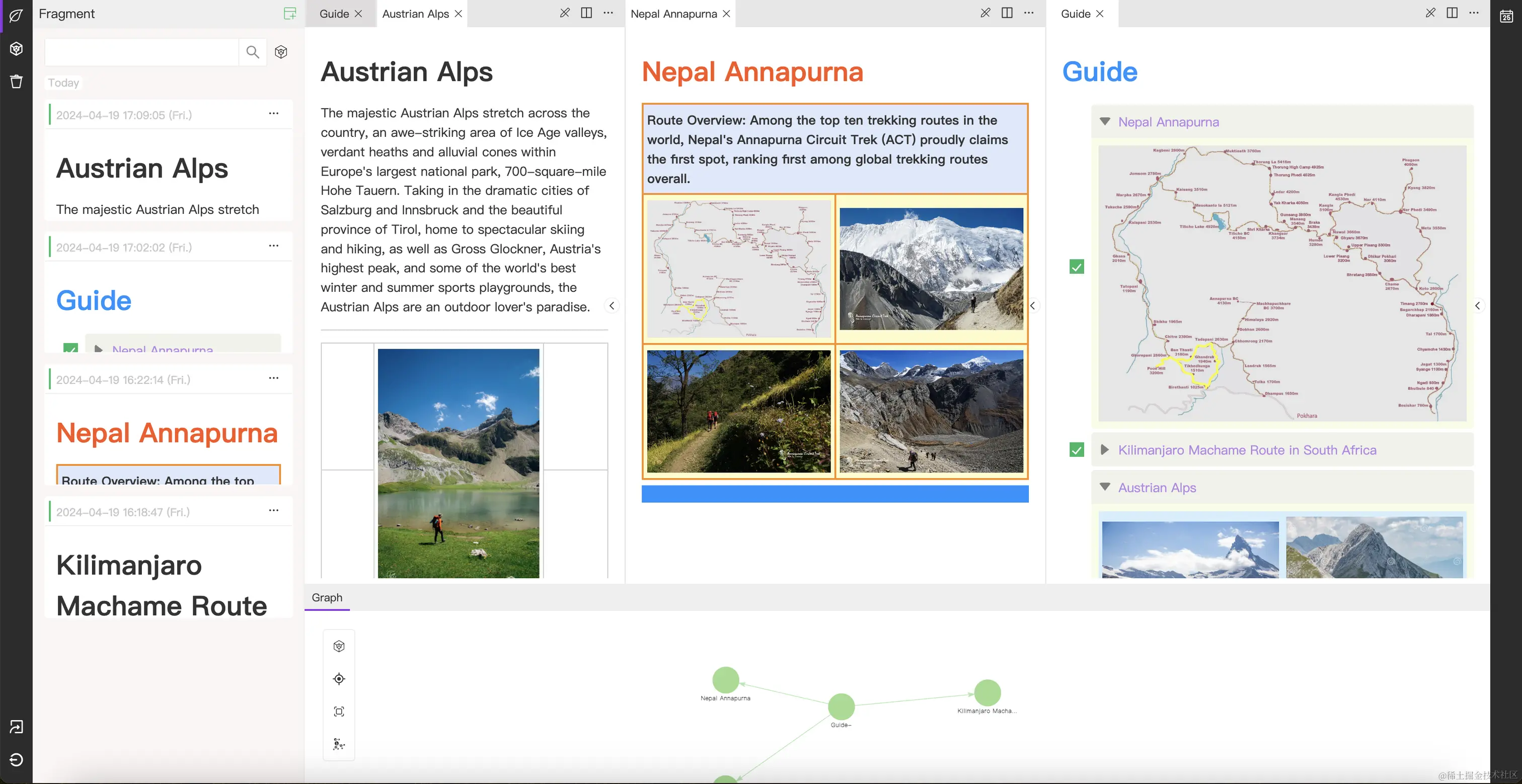Click the pin icon in Guide pane header
Image resolution: width=1522 pixels, height=784 pixels.
click(x=1430, y=13)
